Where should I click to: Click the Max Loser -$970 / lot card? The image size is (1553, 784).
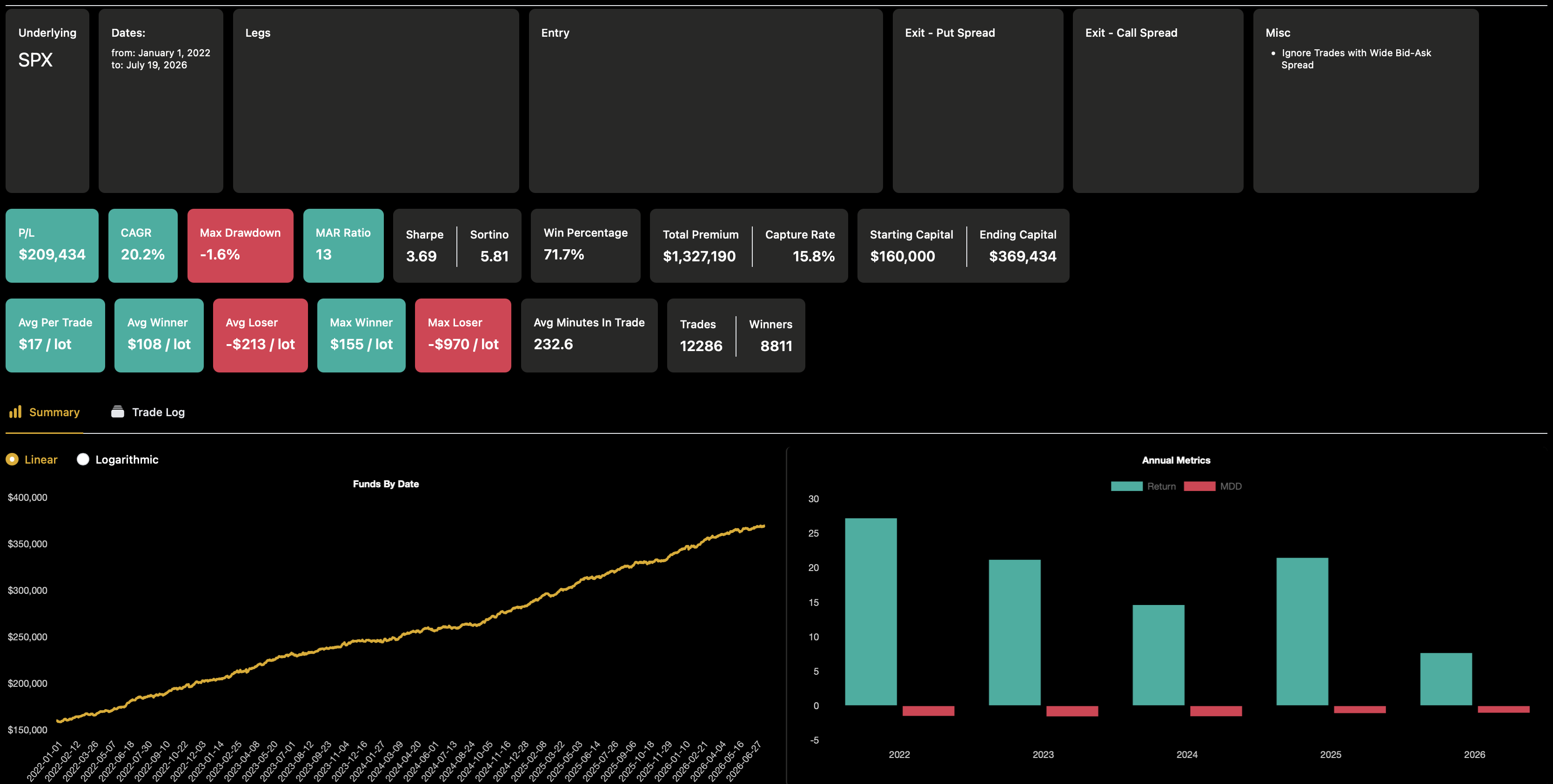[x=463, y=335]
